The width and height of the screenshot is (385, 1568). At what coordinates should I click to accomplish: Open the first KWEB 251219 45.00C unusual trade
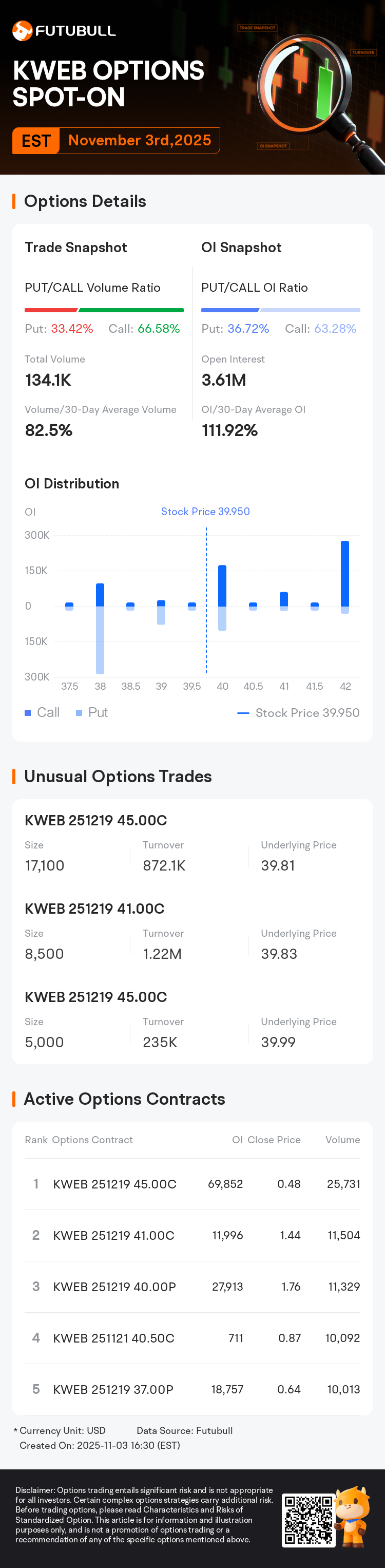(95, 820)
